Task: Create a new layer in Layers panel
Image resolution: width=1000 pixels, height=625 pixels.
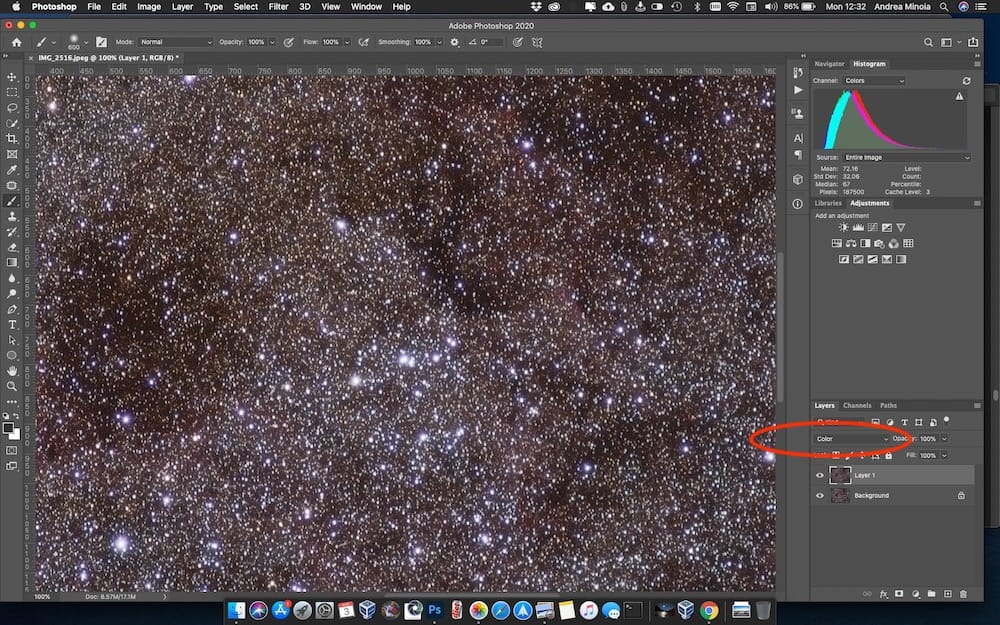Action: (948, 593)
